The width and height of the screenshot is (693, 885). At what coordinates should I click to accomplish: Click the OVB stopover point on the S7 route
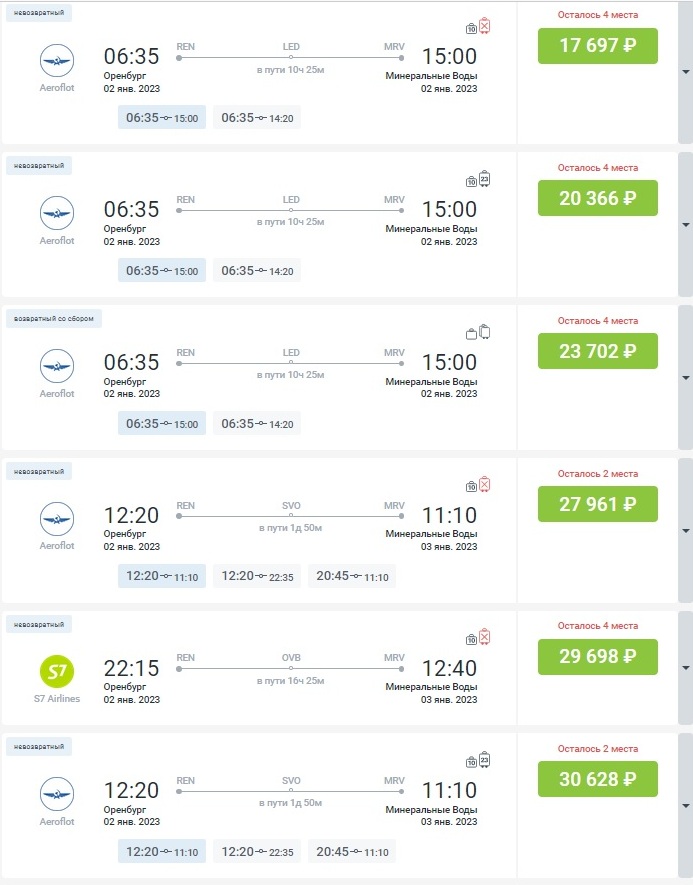[291, 670]
